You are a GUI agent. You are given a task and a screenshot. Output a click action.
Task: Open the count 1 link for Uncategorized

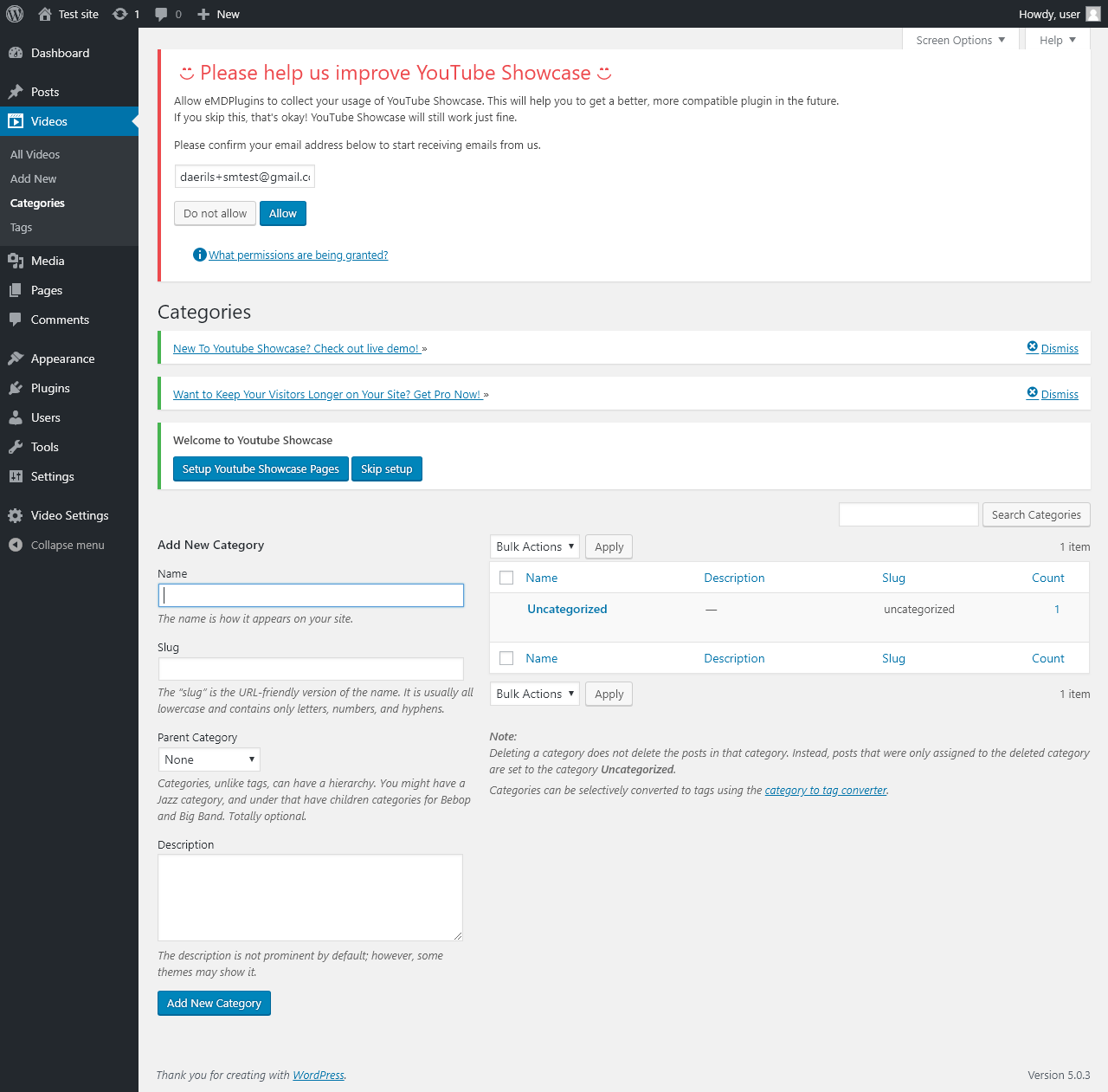tap(1057, 609)
